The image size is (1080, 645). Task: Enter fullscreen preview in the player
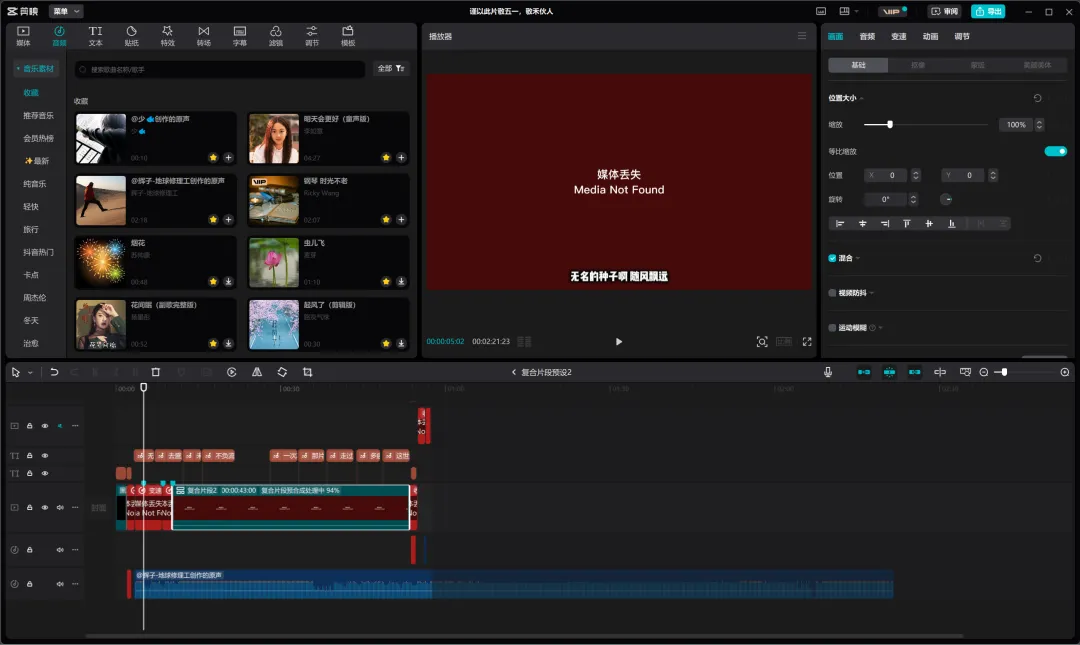[x=807, y=342]
